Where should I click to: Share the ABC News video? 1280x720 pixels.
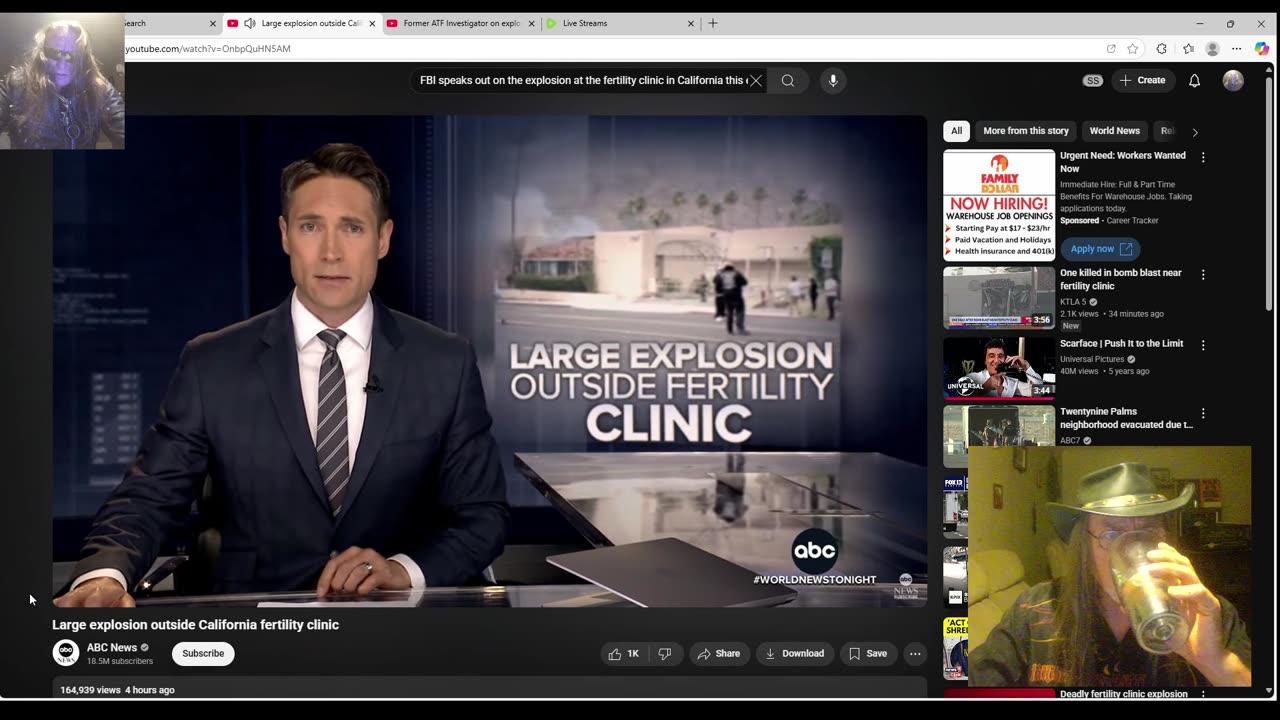(719, 654)
